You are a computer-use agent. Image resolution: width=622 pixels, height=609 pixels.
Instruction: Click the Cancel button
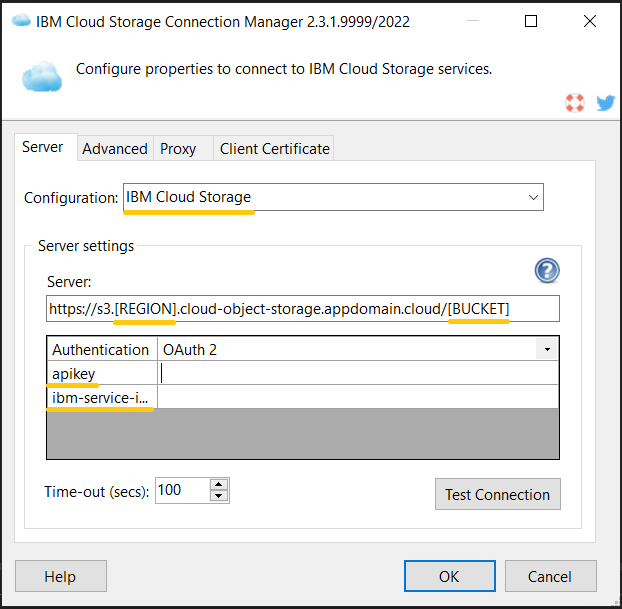coord(550,576)
